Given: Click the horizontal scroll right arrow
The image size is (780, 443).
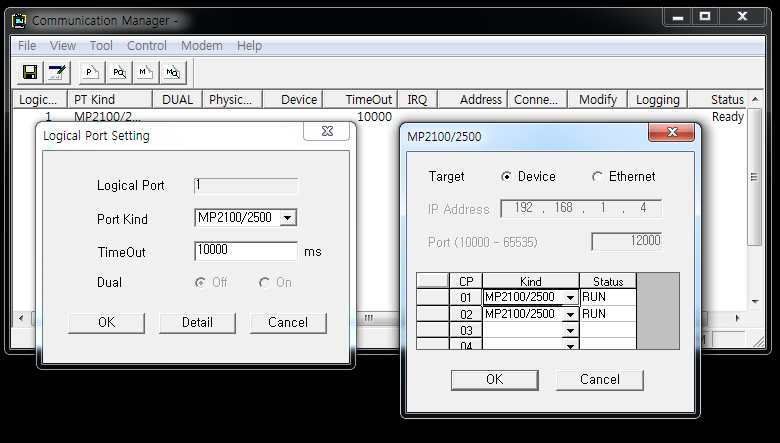Looking at the screenshot, I should 737,318.
